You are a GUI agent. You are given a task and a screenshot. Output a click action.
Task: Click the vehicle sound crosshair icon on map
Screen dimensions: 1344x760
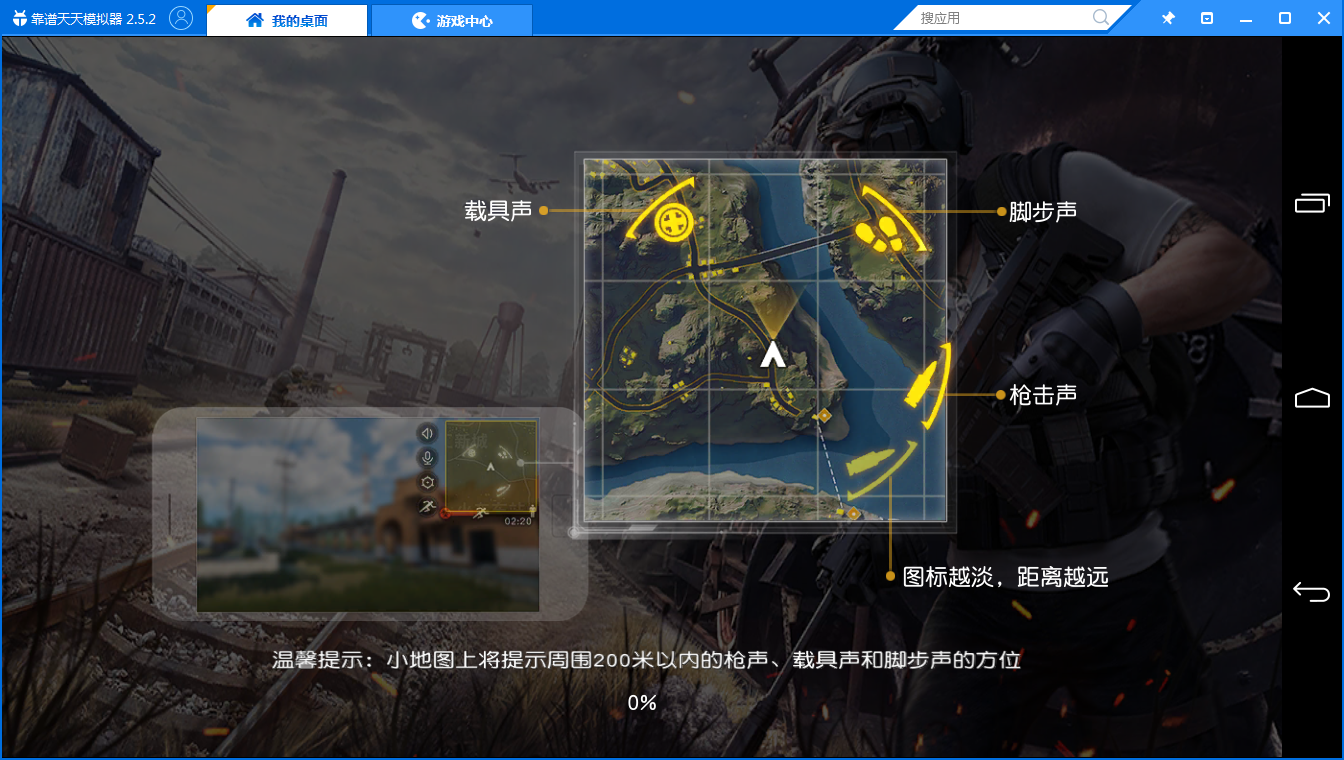coord(676,221)
